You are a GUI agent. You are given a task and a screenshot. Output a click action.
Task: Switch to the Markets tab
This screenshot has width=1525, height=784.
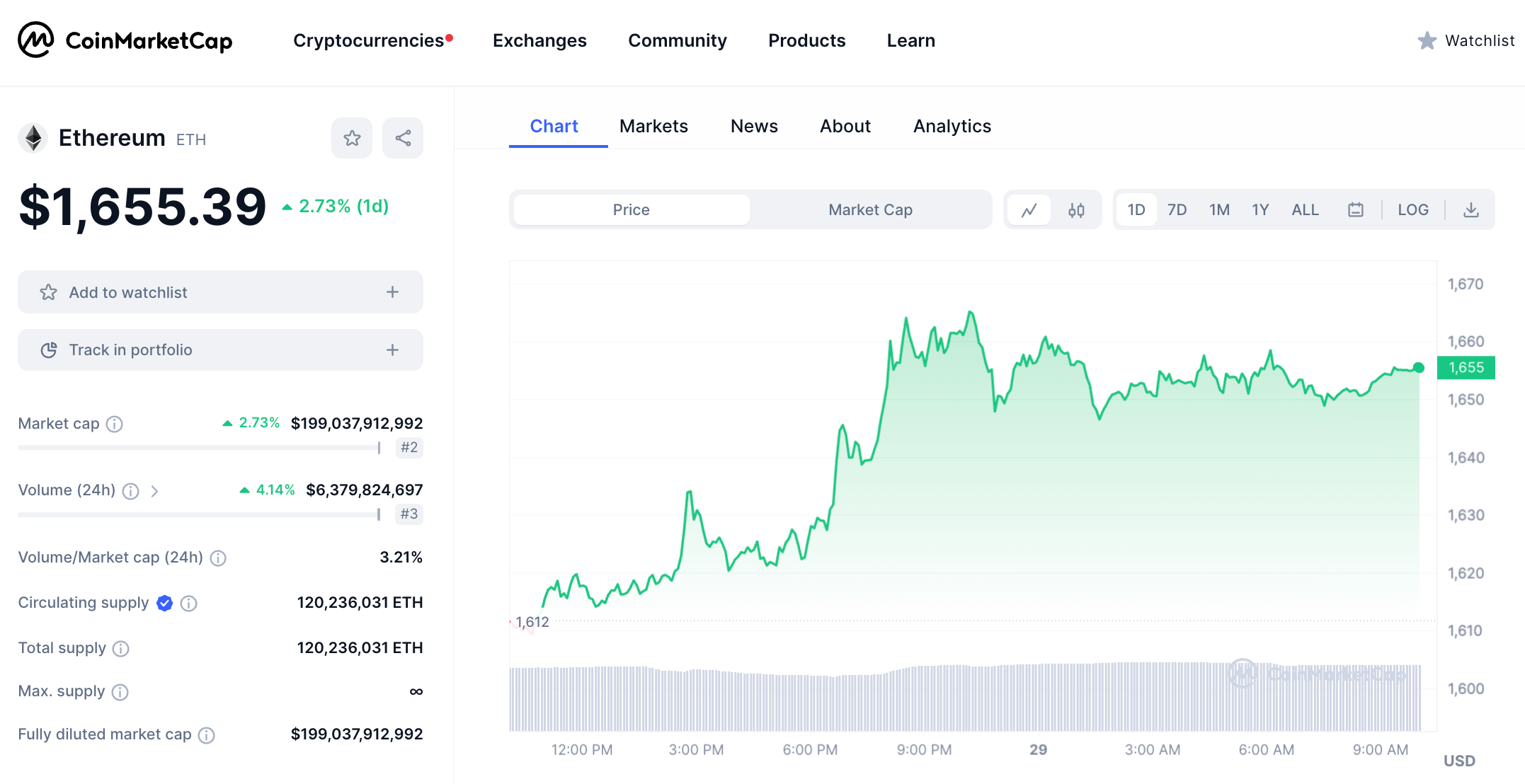point(653,127)
